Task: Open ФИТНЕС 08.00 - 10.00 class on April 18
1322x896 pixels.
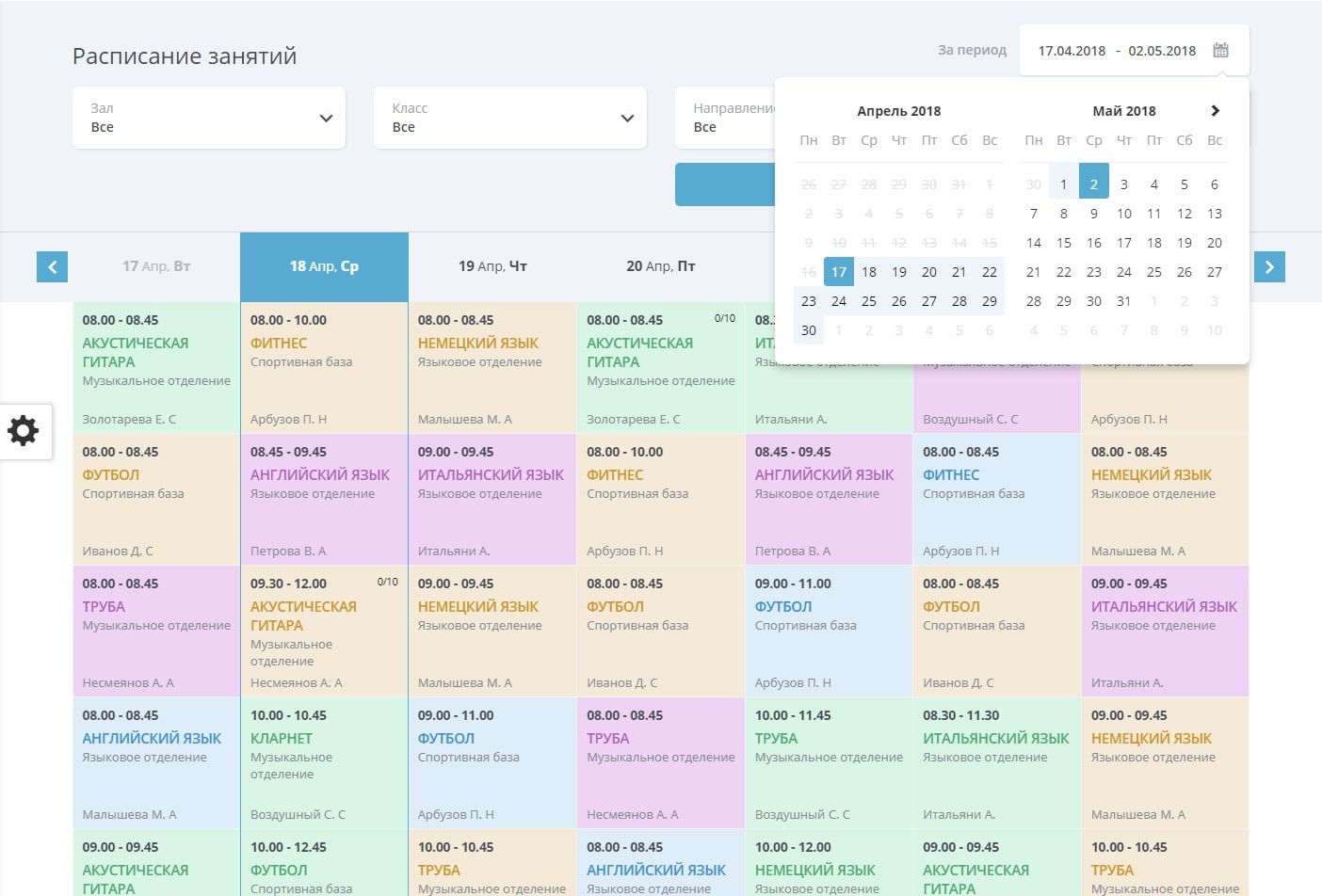Action: point(324,367)
